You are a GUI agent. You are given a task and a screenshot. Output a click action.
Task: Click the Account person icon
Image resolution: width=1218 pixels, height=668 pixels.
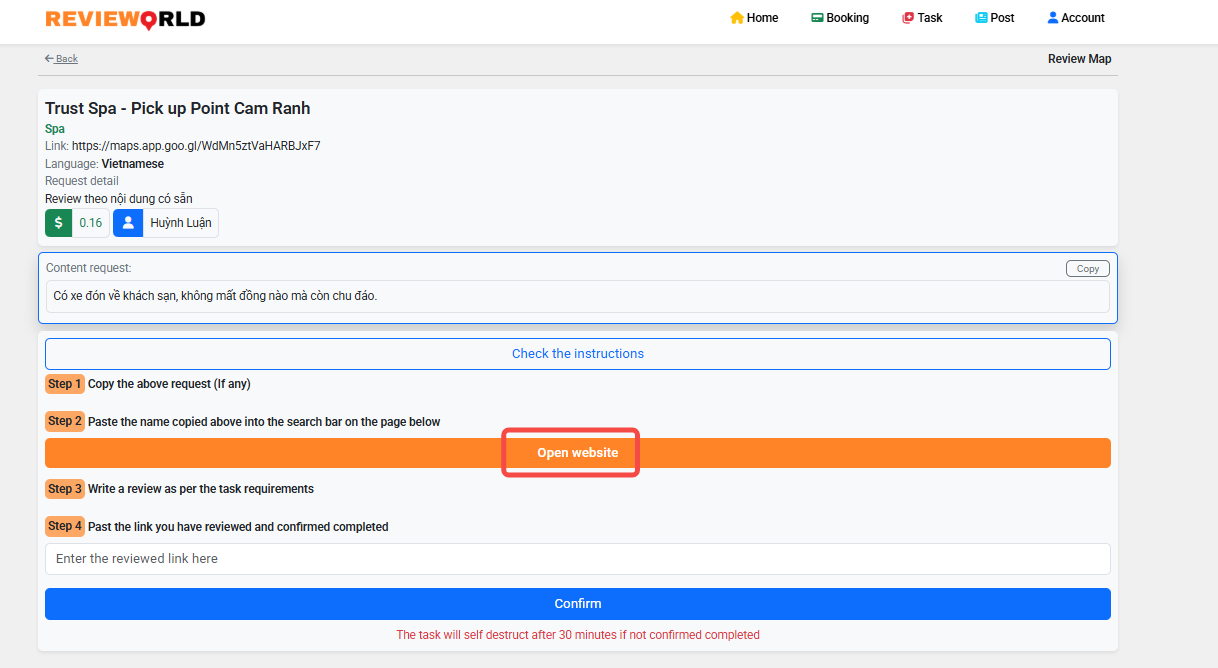1052,18
